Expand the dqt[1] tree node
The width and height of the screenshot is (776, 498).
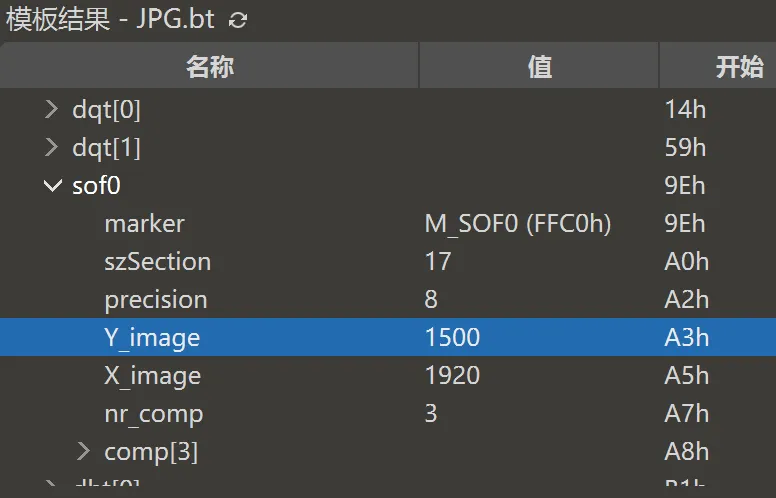(53, 148)
